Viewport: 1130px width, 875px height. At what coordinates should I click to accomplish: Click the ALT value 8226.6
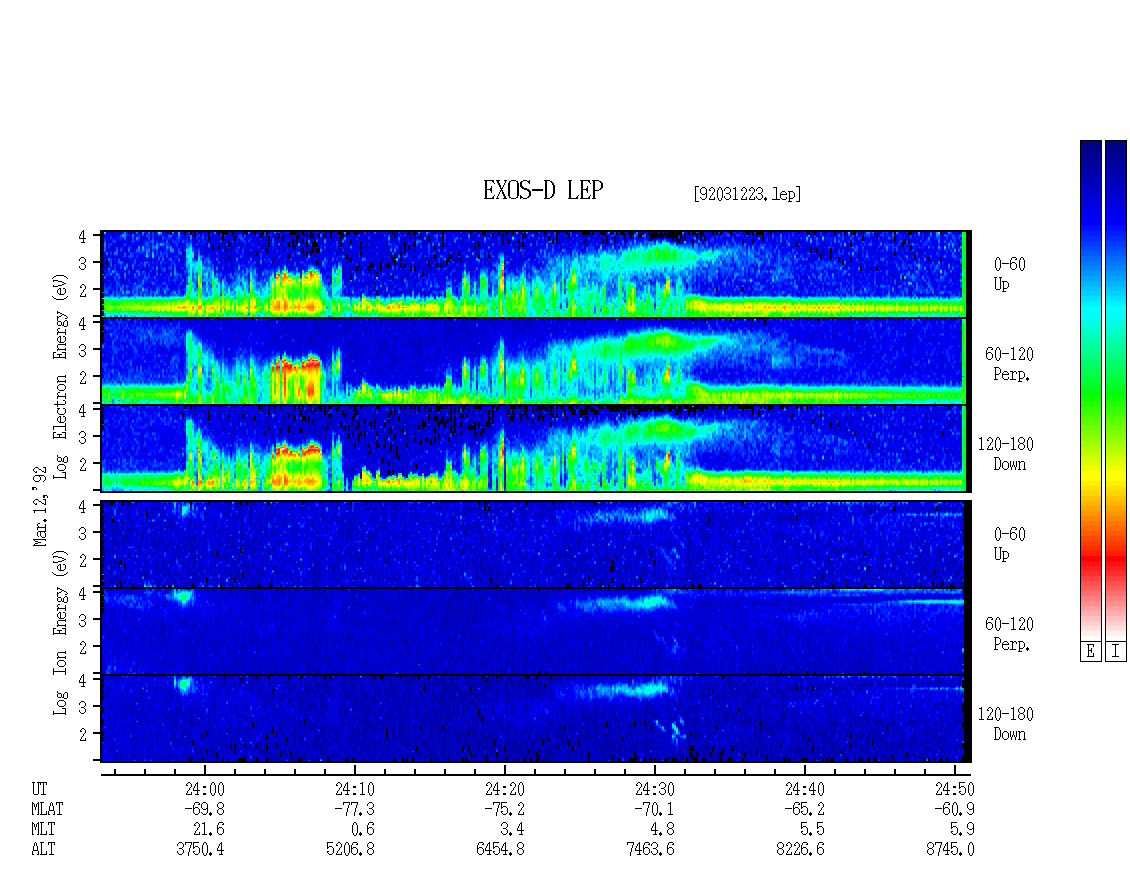point(800,850)
